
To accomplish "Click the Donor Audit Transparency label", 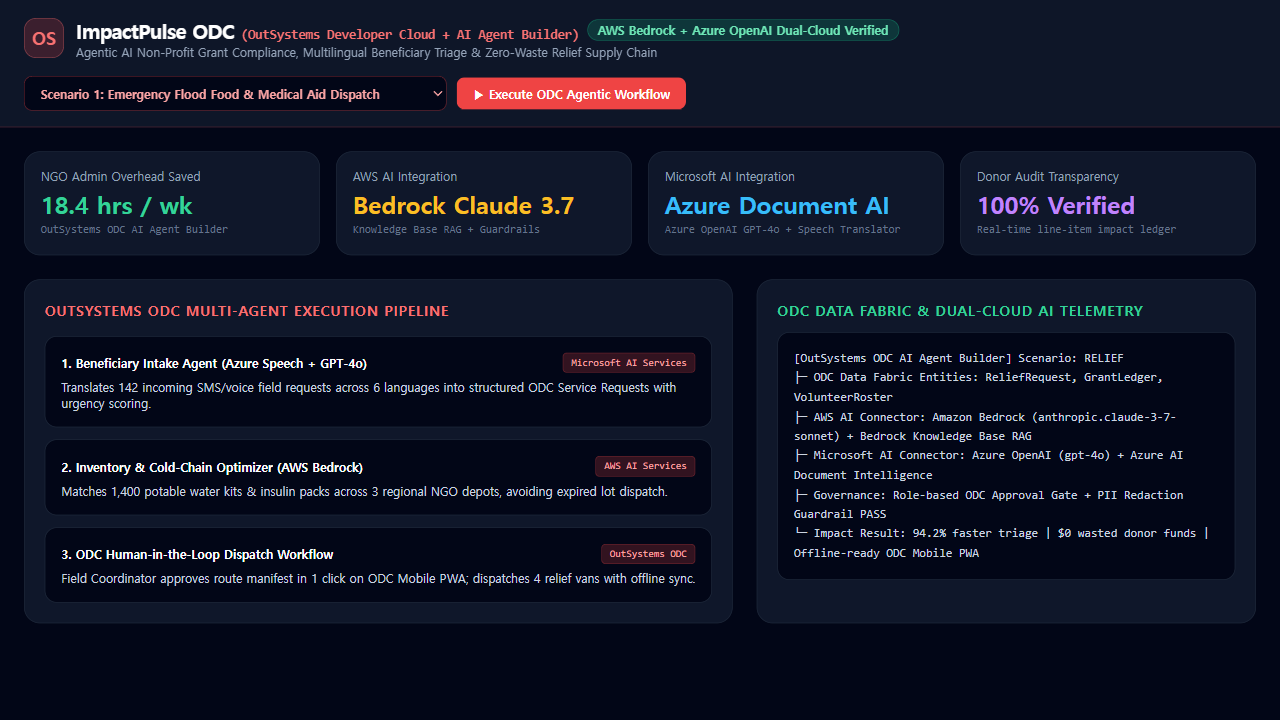I will [x=1048, y=177].
